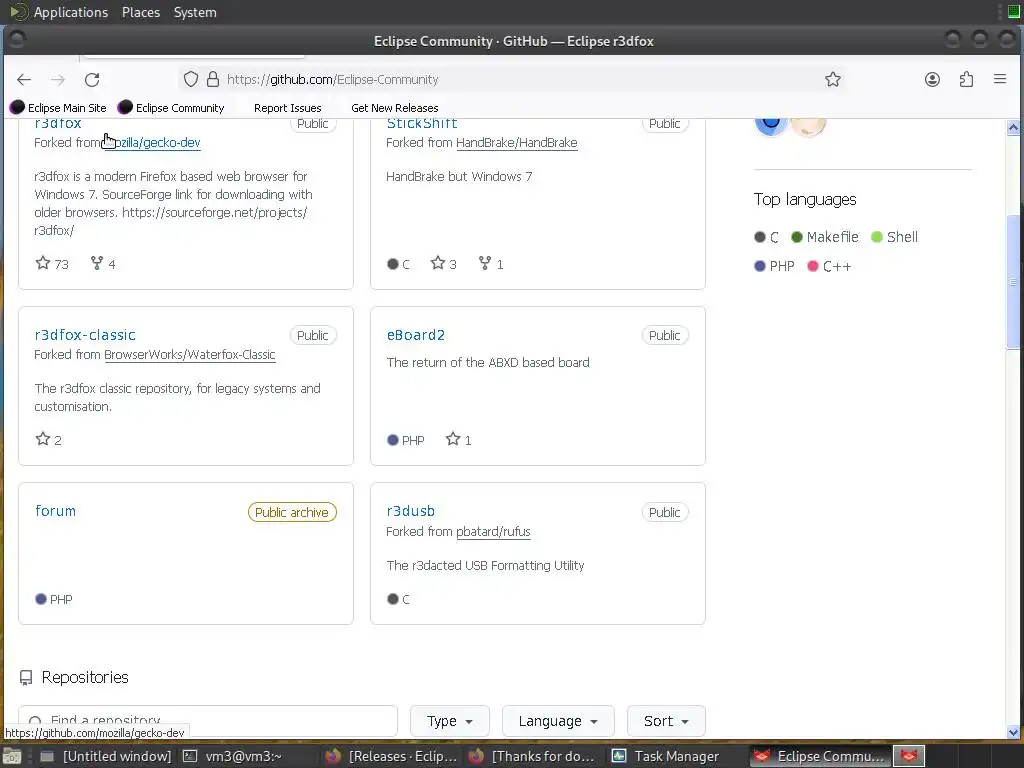Open pbatard/rufus fork source link
Image resolution: width=1024 pixels, height=768 pixels.
pyautogui.click(x=493, y=532)
